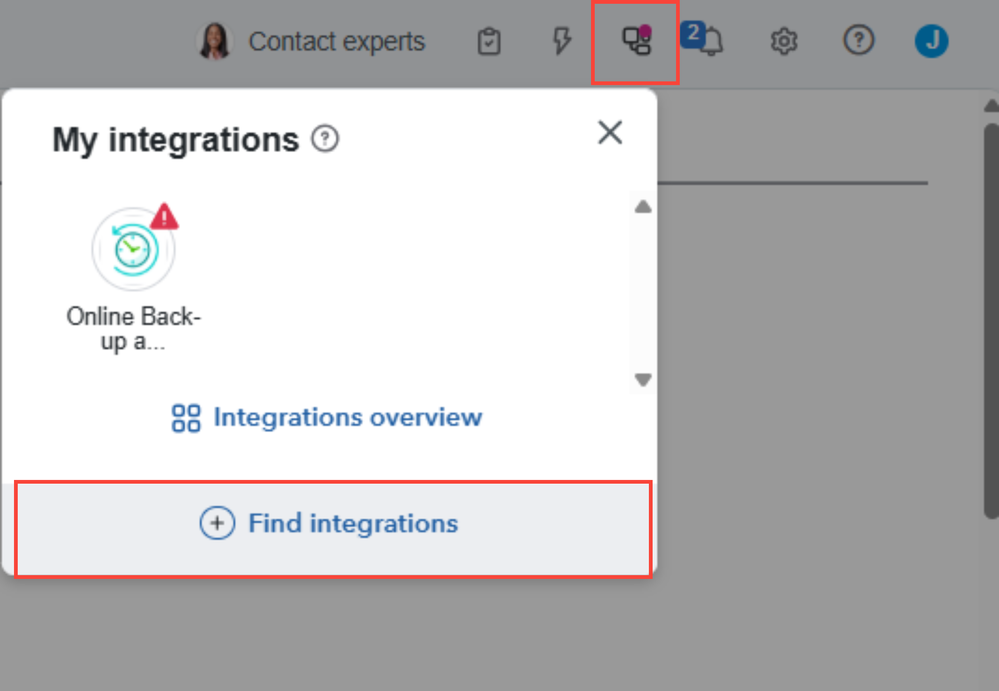Open the help tooltip next to My integrations
This screenshot has width=999, height=691.
[x=323, y=140]
